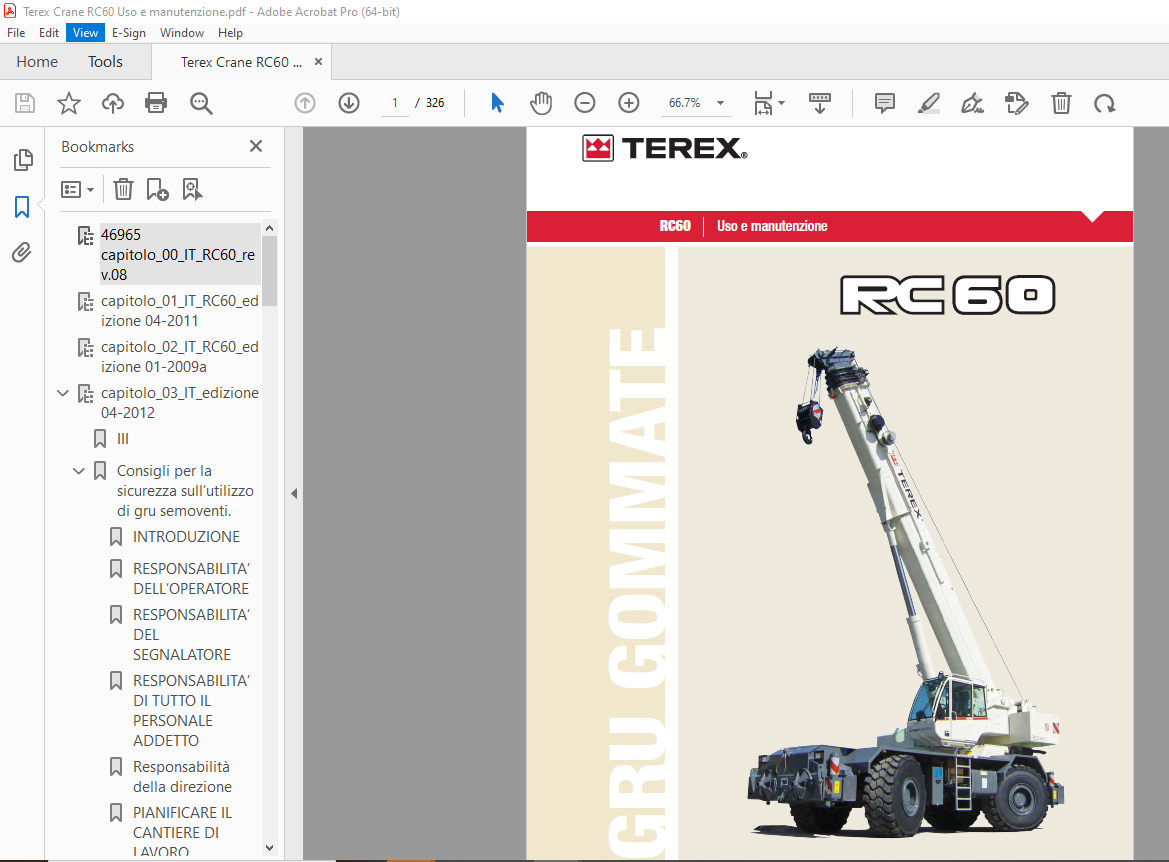Click the rotate page icon
The width and height of the screenshot is (1169, 862).
(x=1105, y=103)
